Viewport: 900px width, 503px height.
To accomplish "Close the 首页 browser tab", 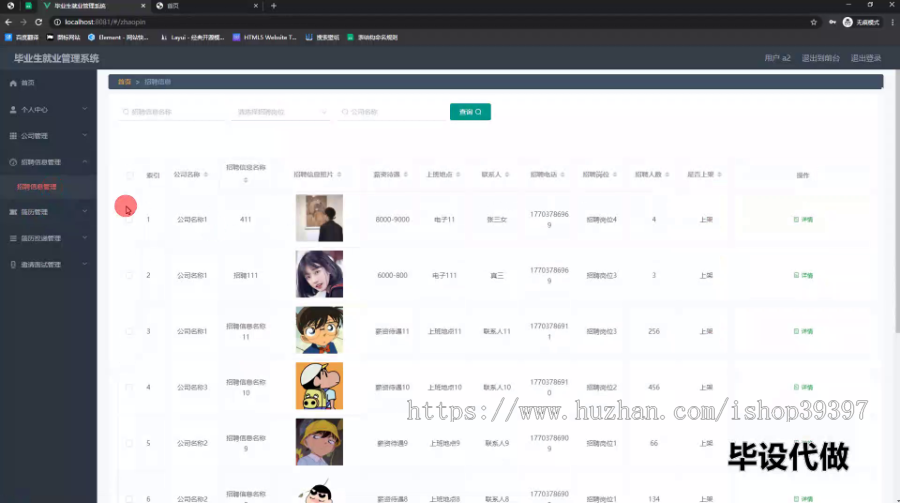I will tap(255, 6).
